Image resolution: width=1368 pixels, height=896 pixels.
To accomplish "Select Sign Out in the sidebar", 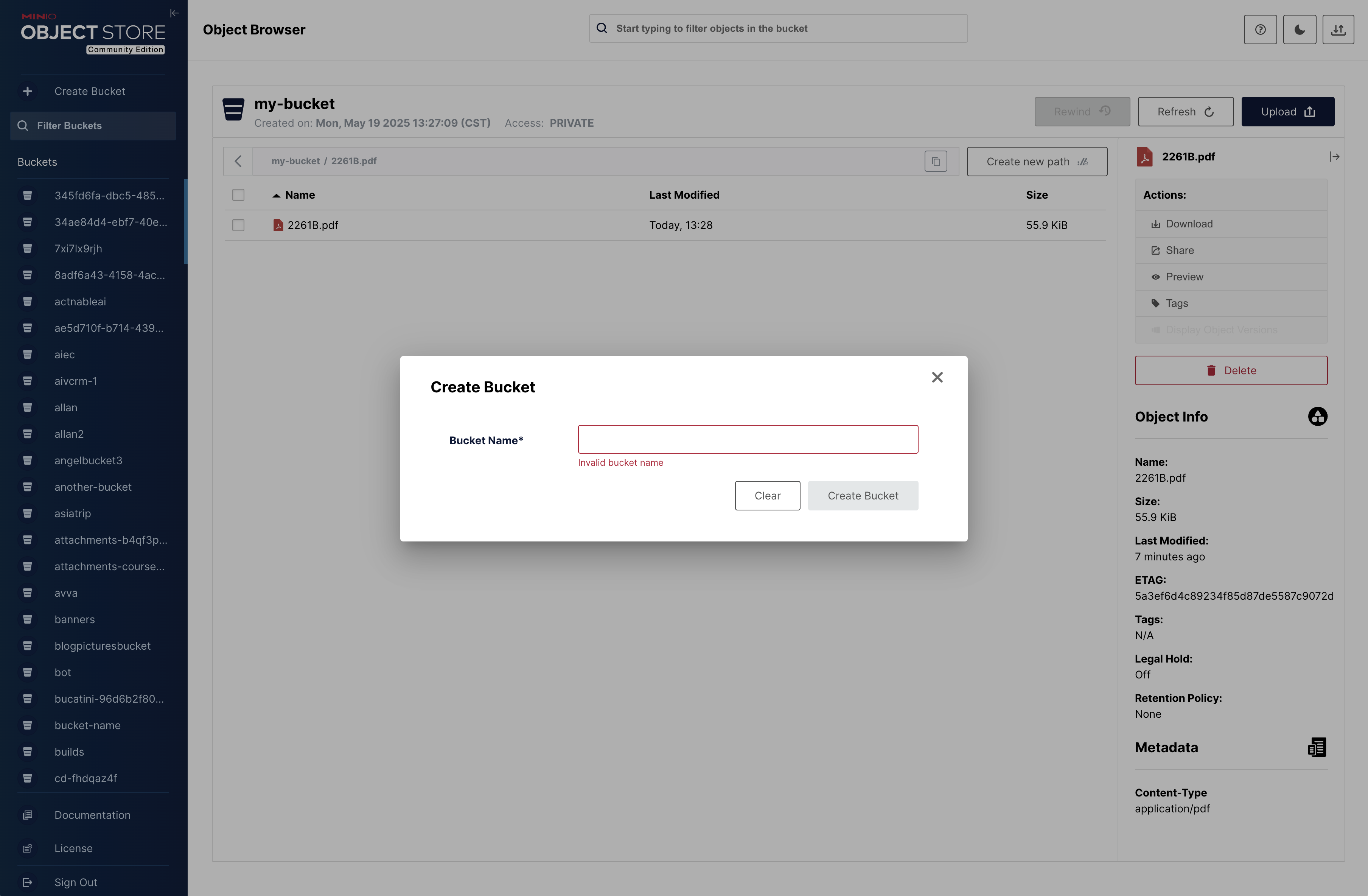I will click(76, 882).
